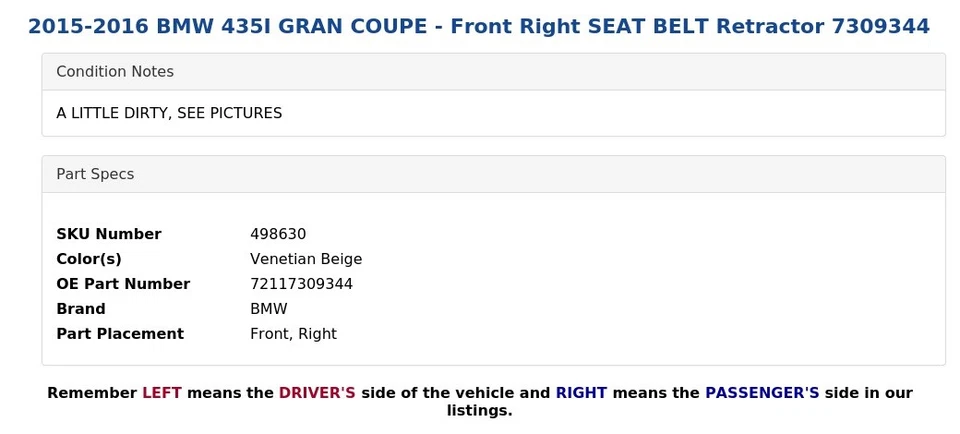The image size is (960, 434).
Task: Click the BMW 435I Gran Coupe listing title
Action: click(479, 27)
